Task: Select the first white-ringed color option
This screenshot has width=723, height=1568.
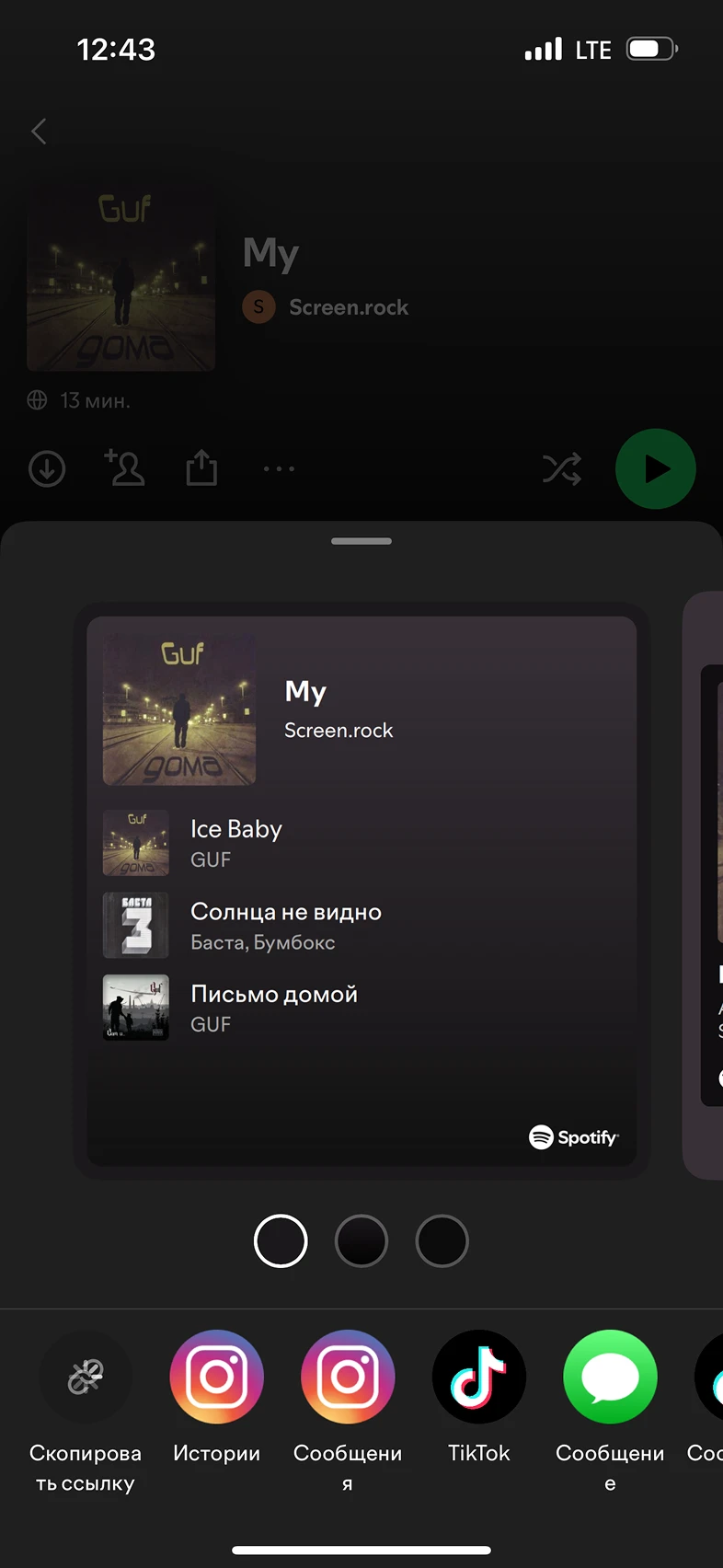Action: point(281,1241)
